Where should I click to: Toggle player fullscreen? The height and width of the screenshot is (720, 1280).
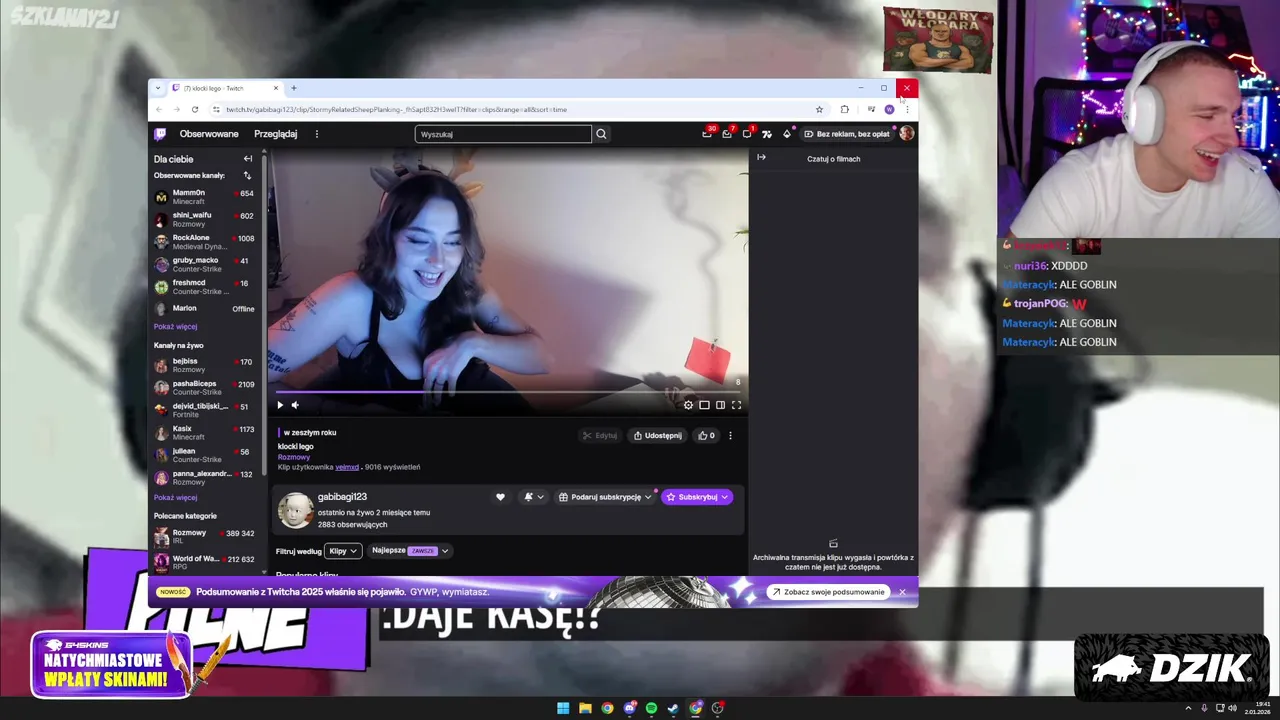[736, 405]
